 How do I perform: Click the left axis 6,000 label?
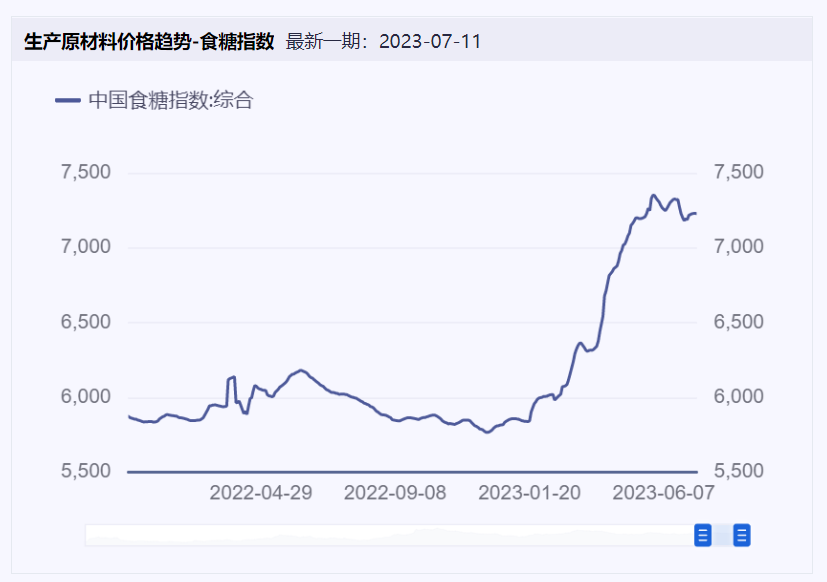click(x=86, y=397)
